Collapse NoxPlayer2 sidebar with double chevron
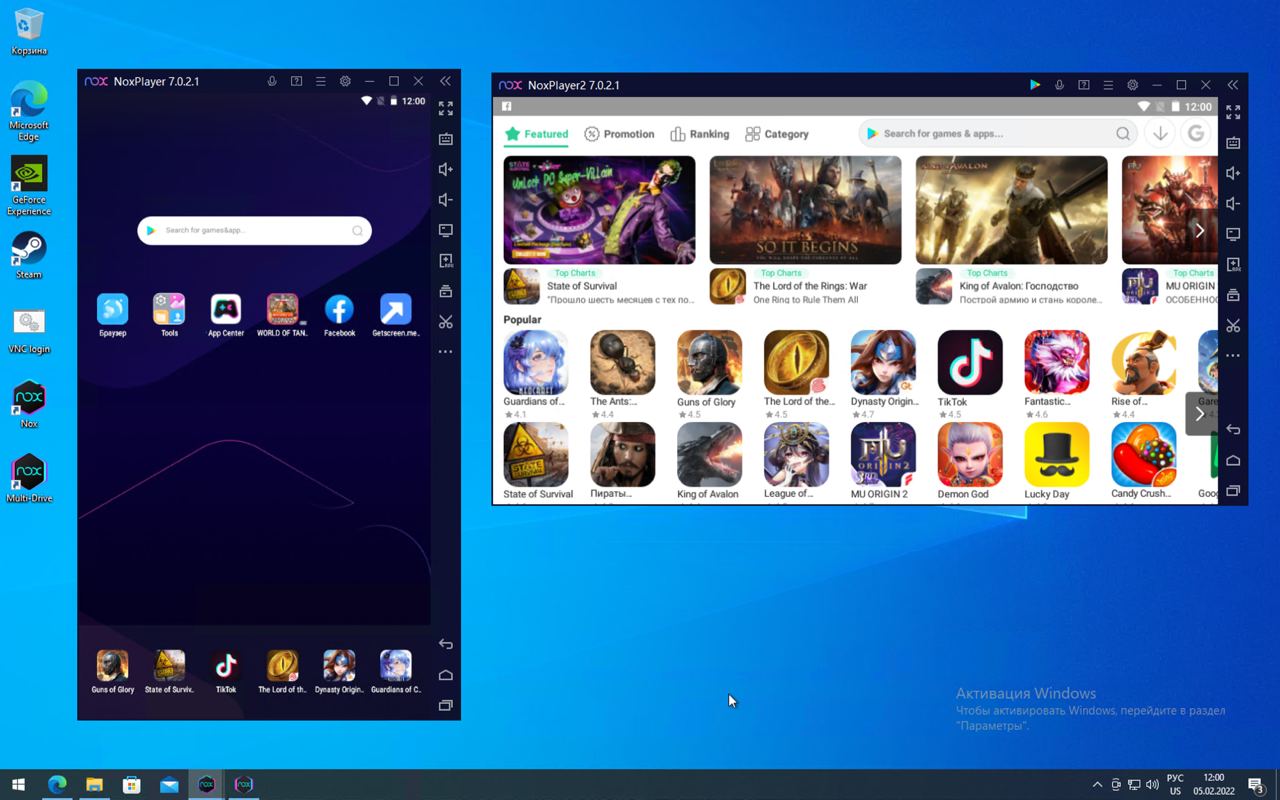This screenshot has height=800, width=1280. coord(1233,85)
